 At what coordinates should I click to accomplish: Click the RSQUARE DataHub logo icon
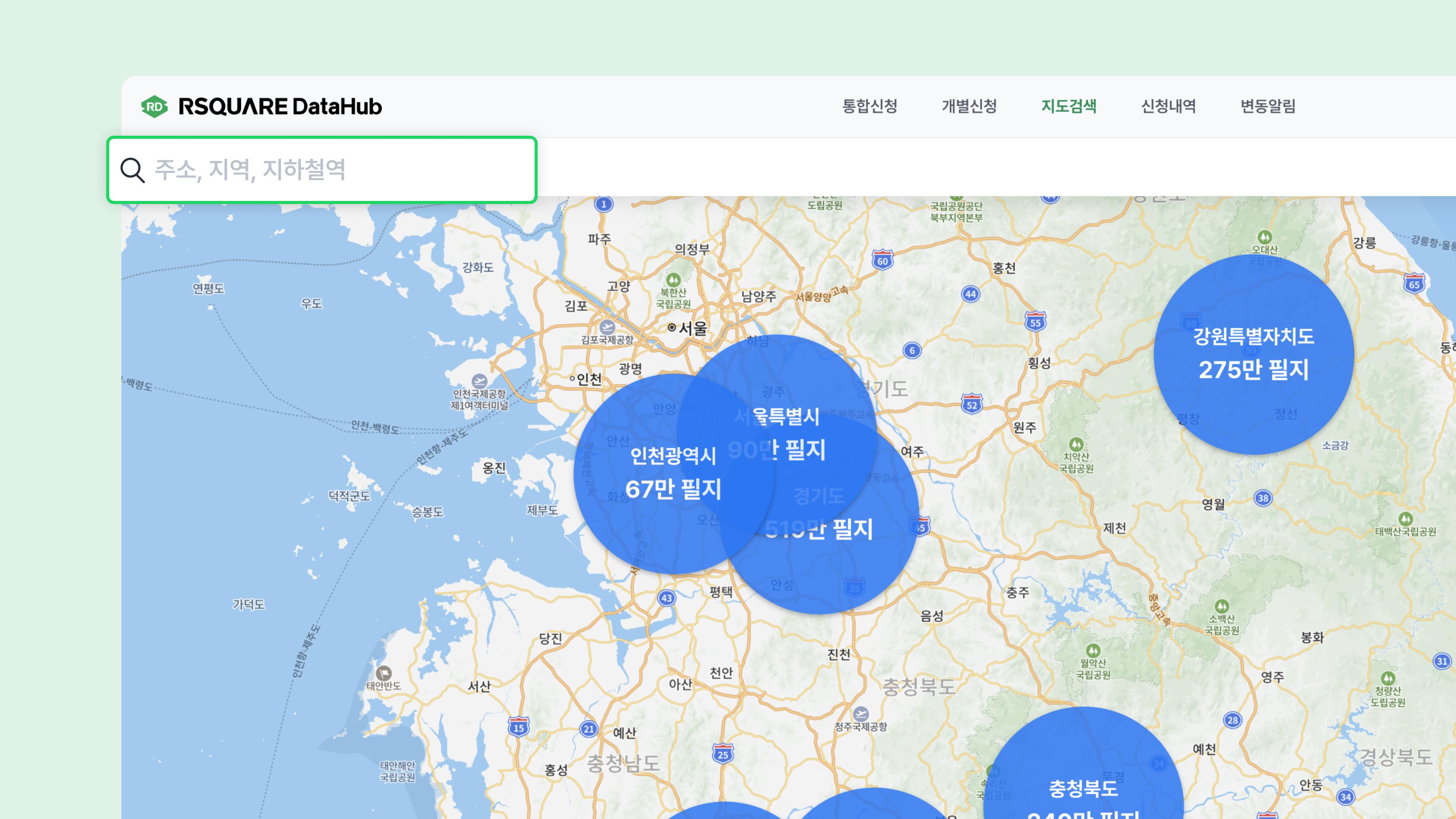[x=154, y=106]
